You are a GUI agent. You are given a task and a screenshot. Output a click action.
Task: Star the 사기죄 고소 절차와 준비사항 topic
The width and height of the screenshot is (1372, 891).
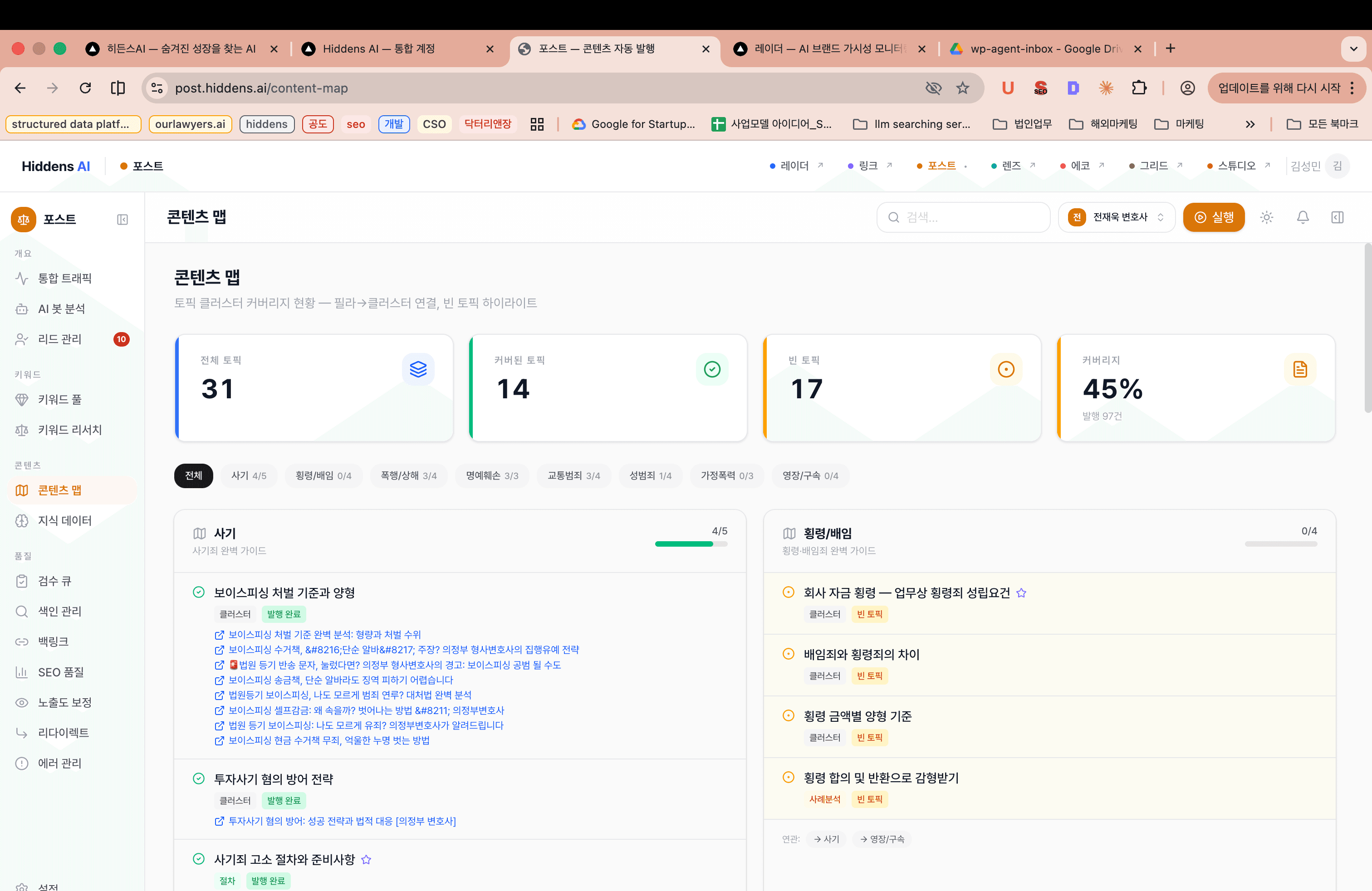click(366, 859)
